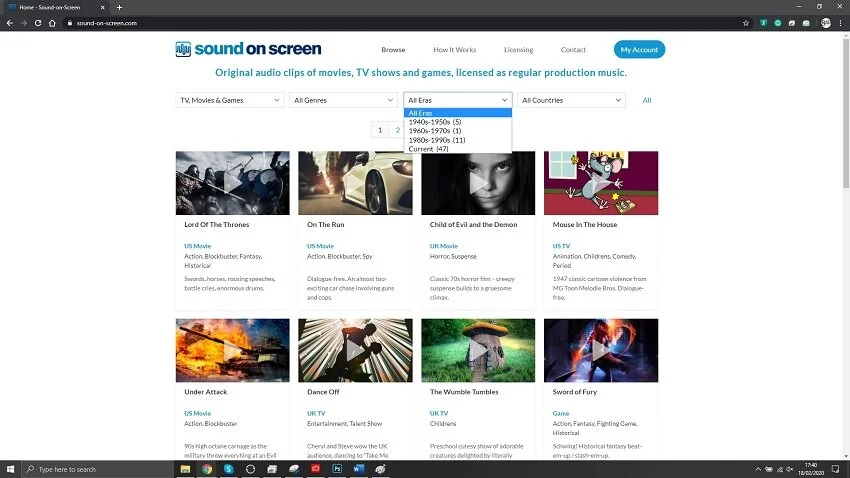Screen dimensions: 850x478
Task: Play the Mouse In The House clip
Action: (x=601, y=183)
